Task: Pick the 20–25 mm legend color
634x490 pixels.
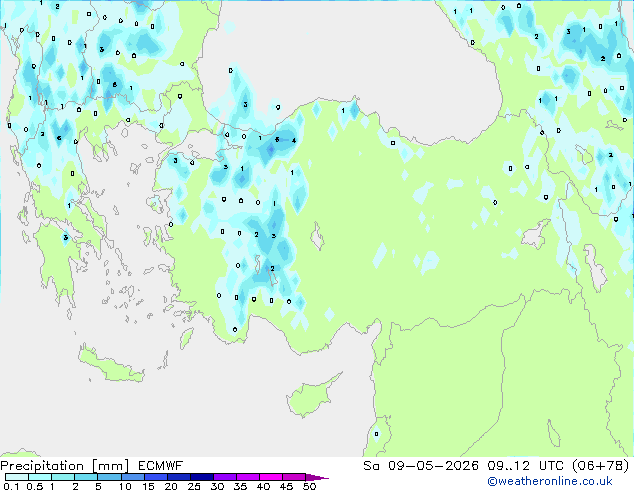Action: coord(178,477)
